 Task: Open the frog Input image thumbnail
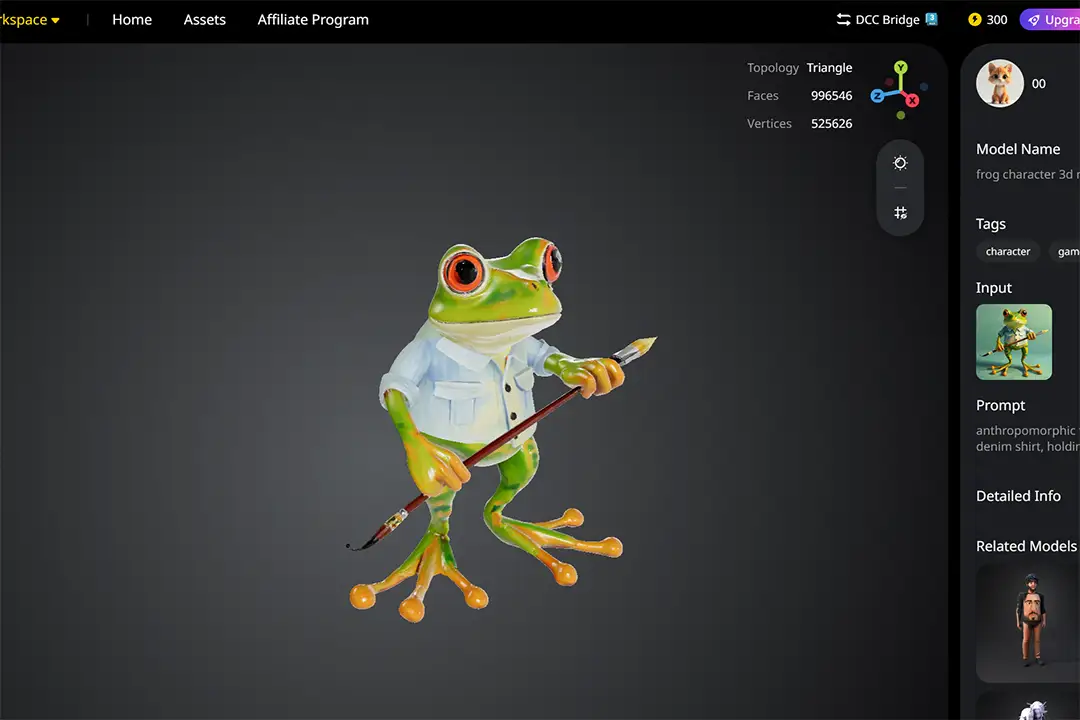coord(1013,341)
